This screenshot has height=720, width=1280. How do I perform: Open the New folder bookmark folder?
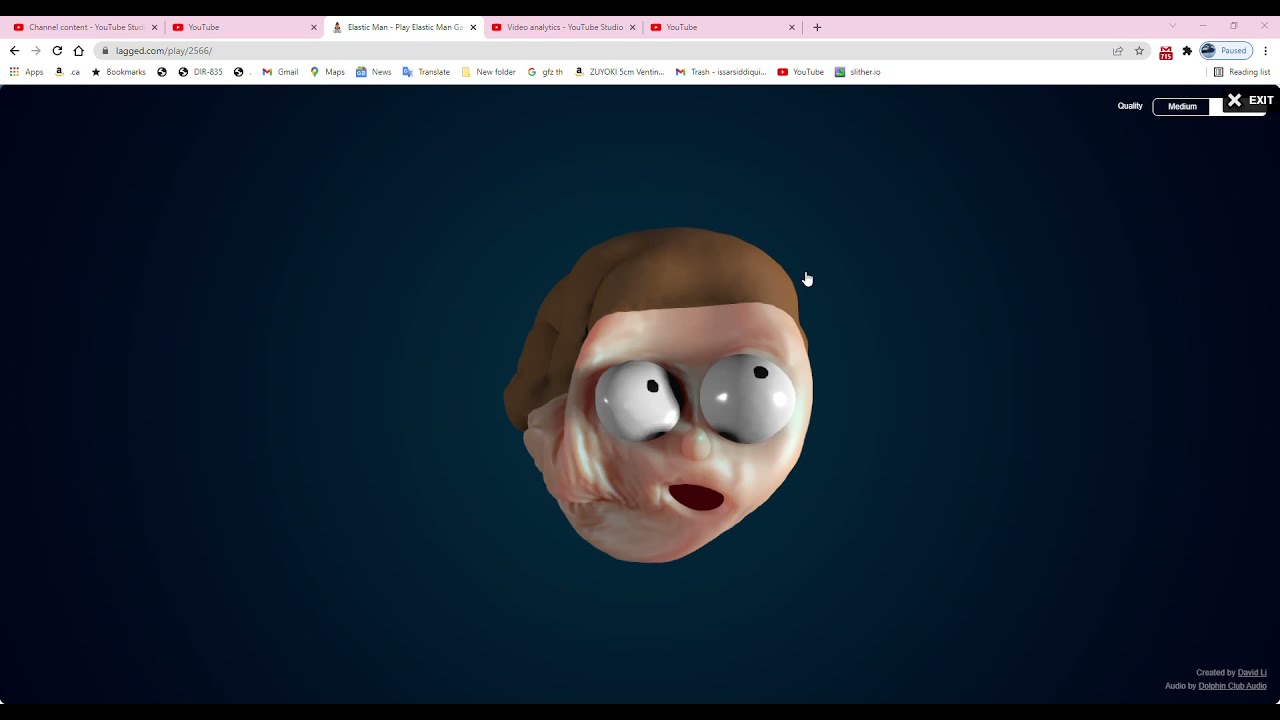(x=488, y=72)
